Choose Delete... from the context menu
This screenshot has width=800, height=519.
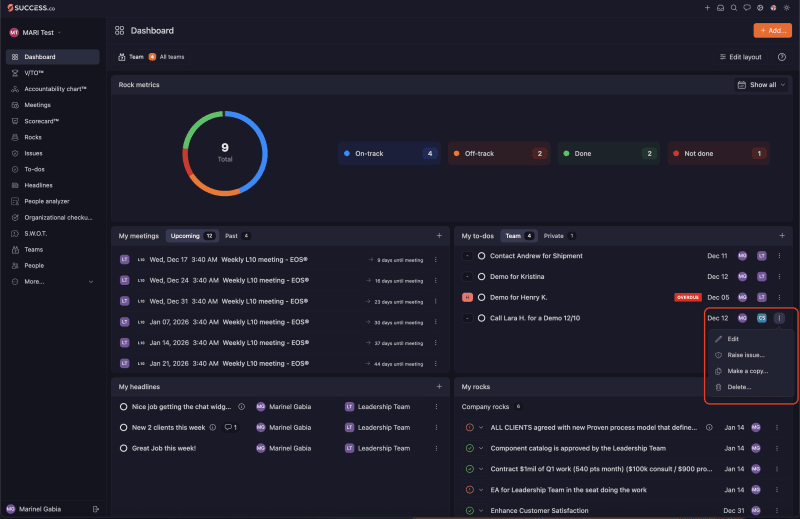click(749, 387)
